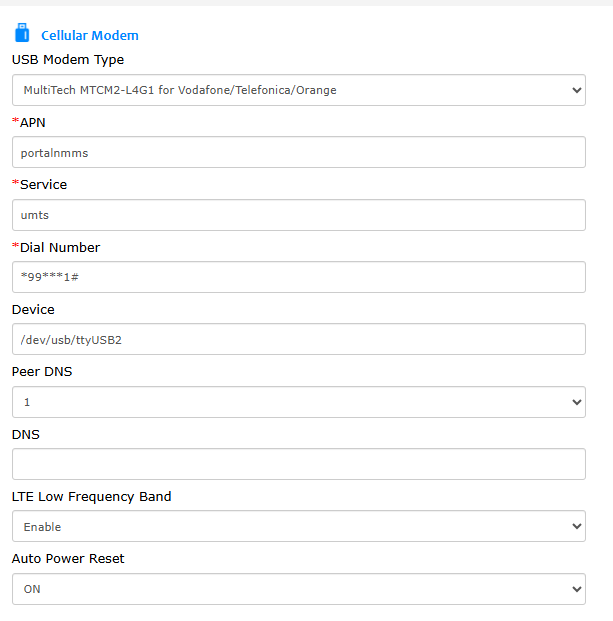Expand the Peer DNS dropdown
Image resolution: width=613 pixels, height=621 pixels.
[x=299, y=402]
